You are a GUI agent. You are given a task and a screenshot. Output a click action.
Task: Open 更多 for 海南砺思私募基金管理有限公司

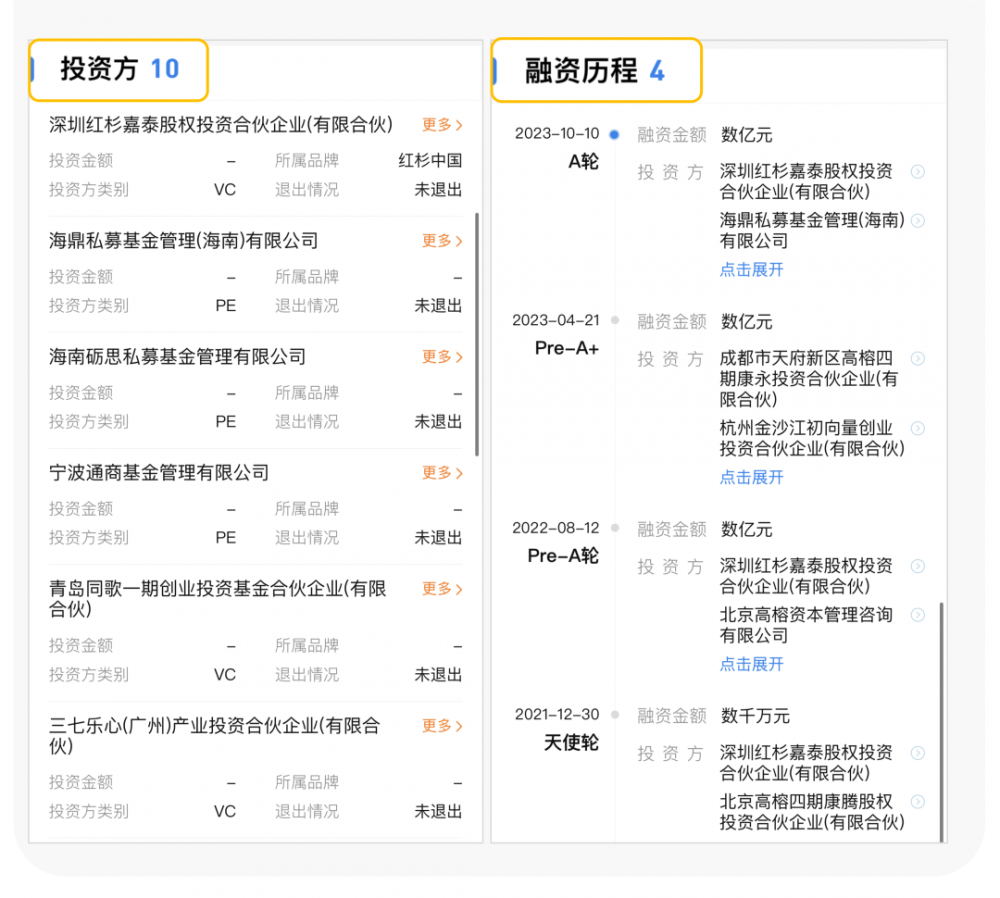click(442, 357)
